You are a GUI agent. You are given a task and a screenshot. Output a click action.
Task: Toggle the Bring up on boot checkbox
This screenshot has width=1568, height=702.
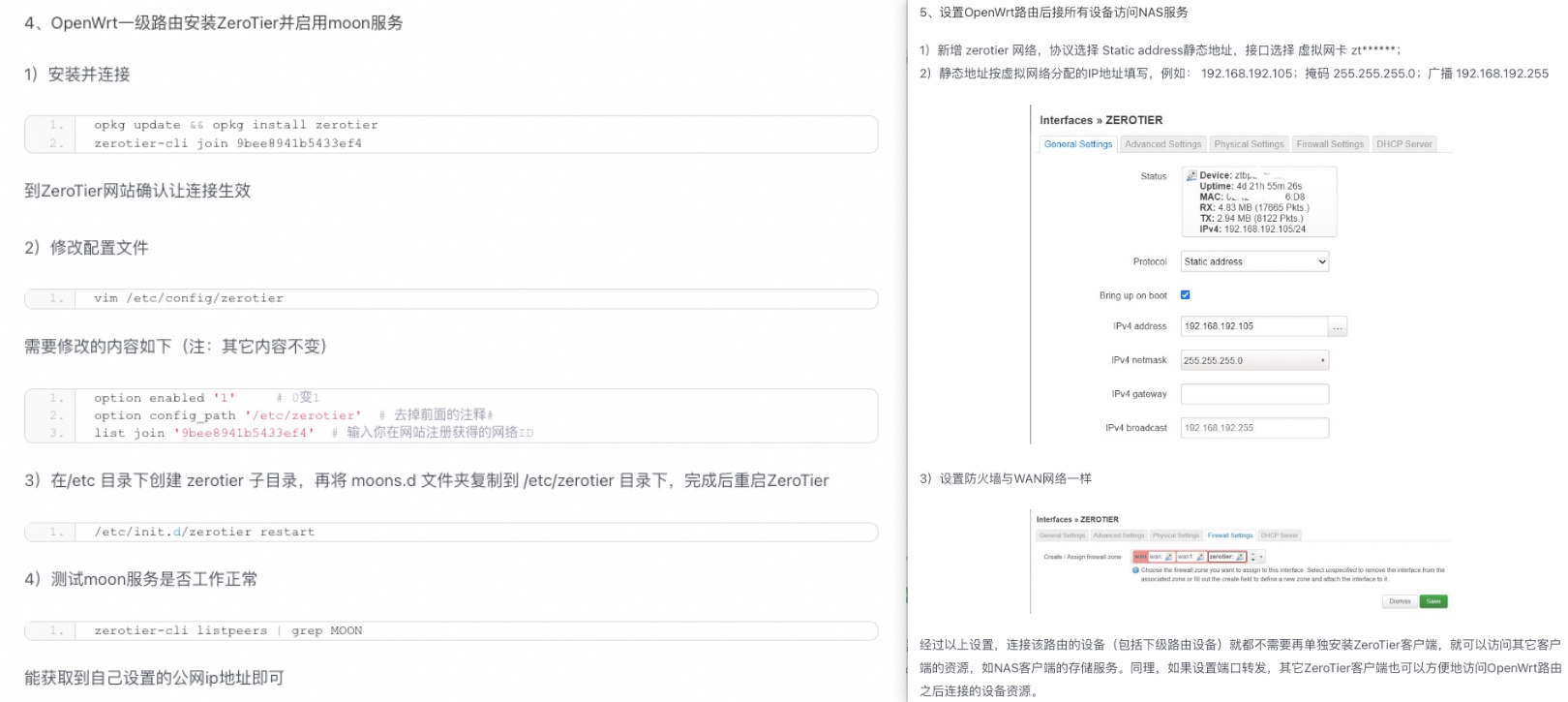[x=1185, y=295]
